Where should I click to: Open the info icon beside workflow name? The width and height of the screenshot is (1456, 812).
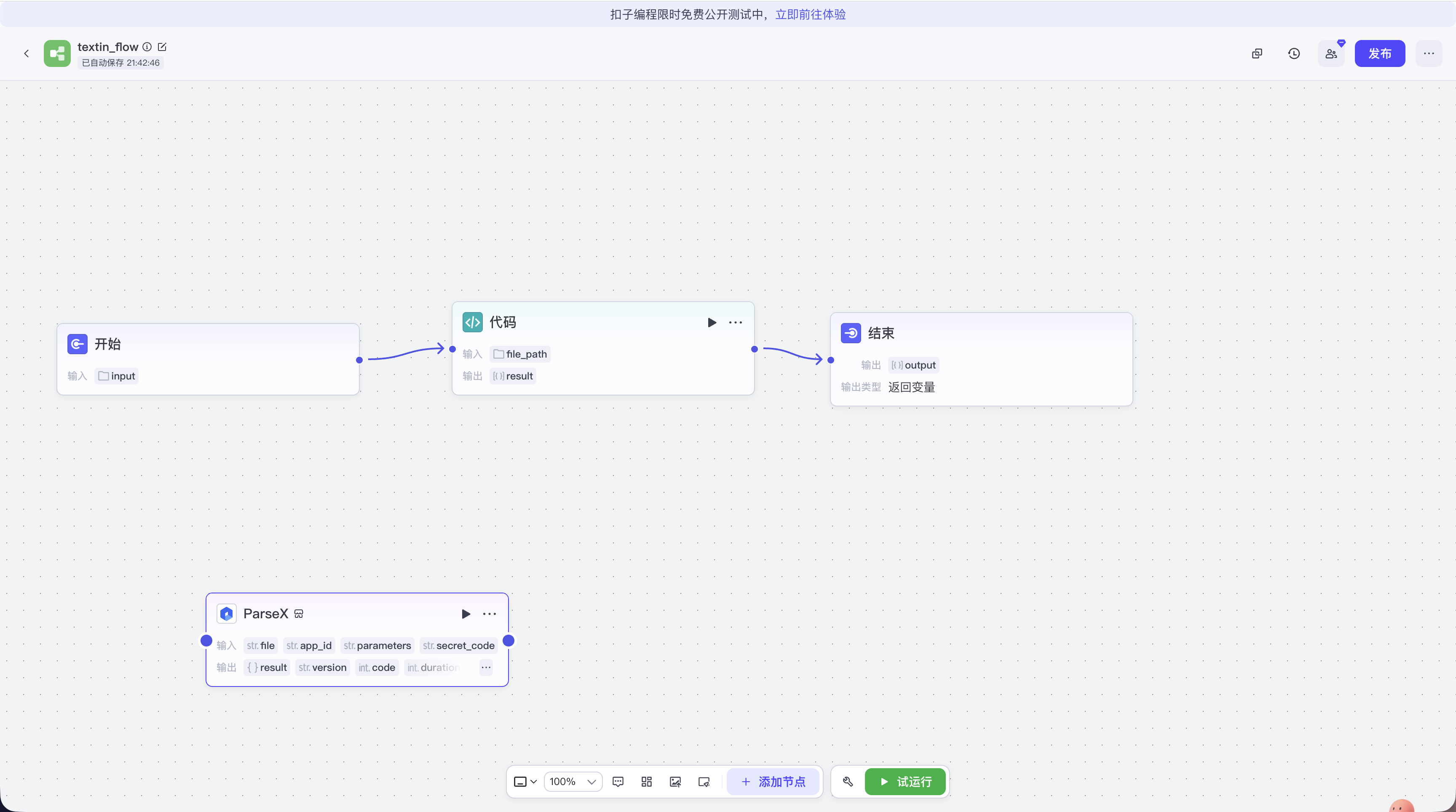147,47
